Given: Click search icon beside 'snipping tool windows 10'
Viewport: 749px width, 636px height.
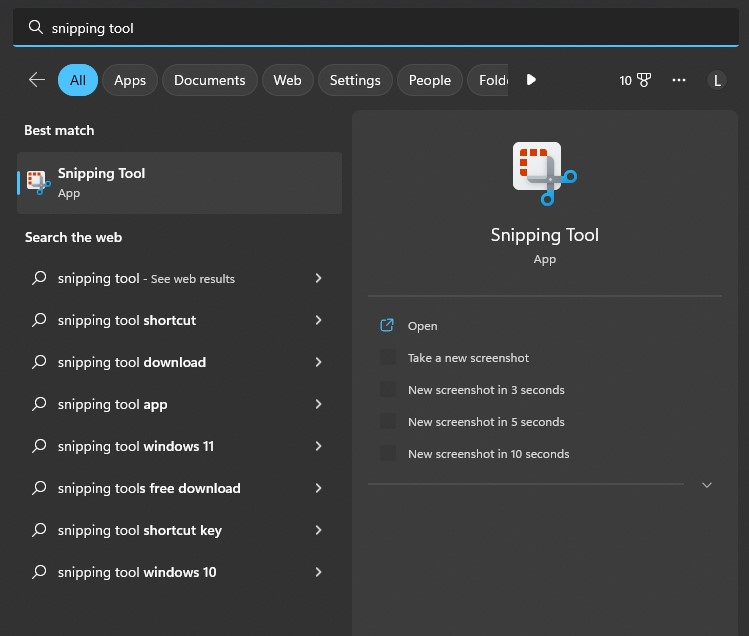Looking at the screenshot, I should click(x=39, y=572).
